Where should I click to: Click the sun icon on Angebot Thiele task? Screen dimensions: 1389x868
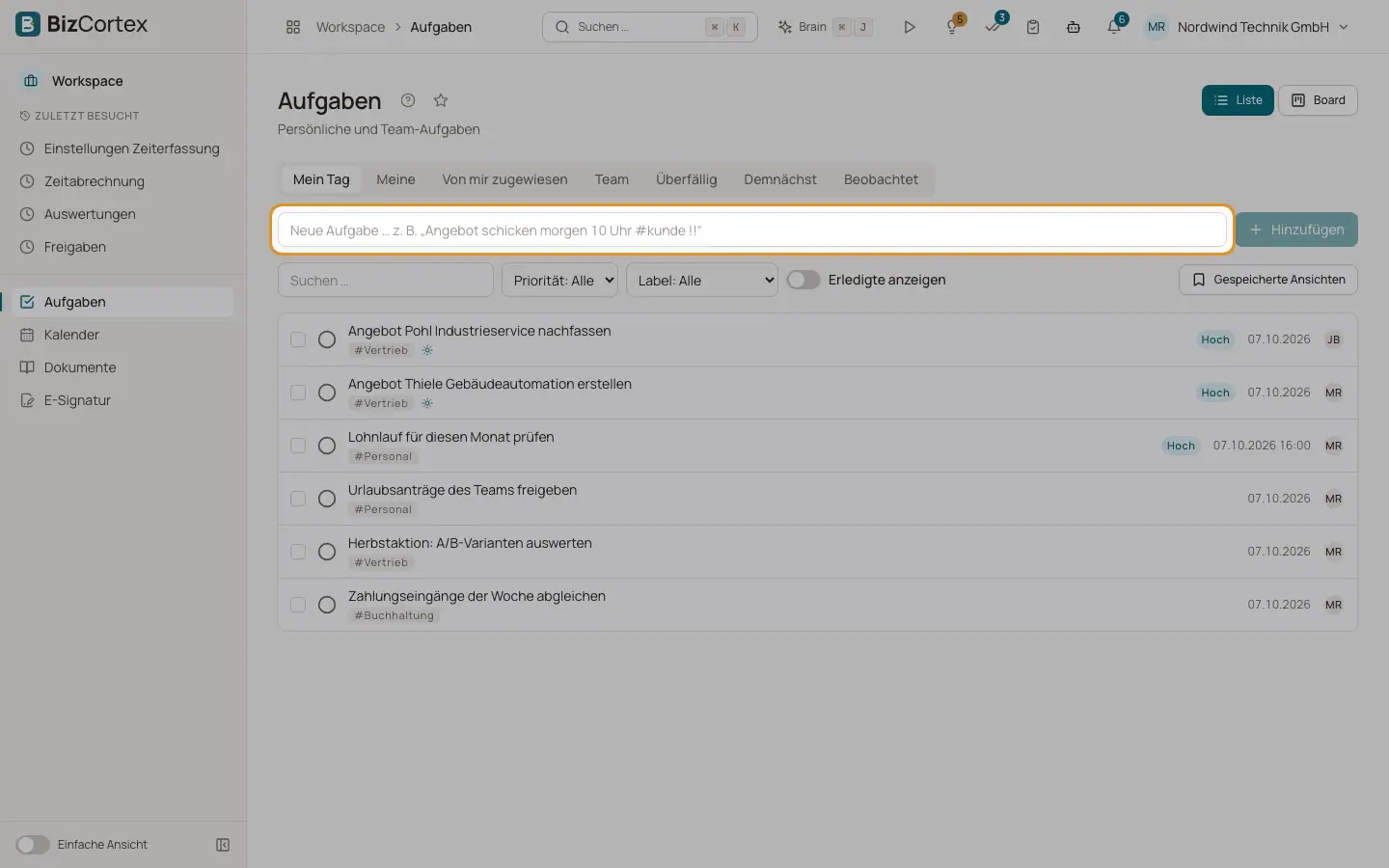click(427, 403)
